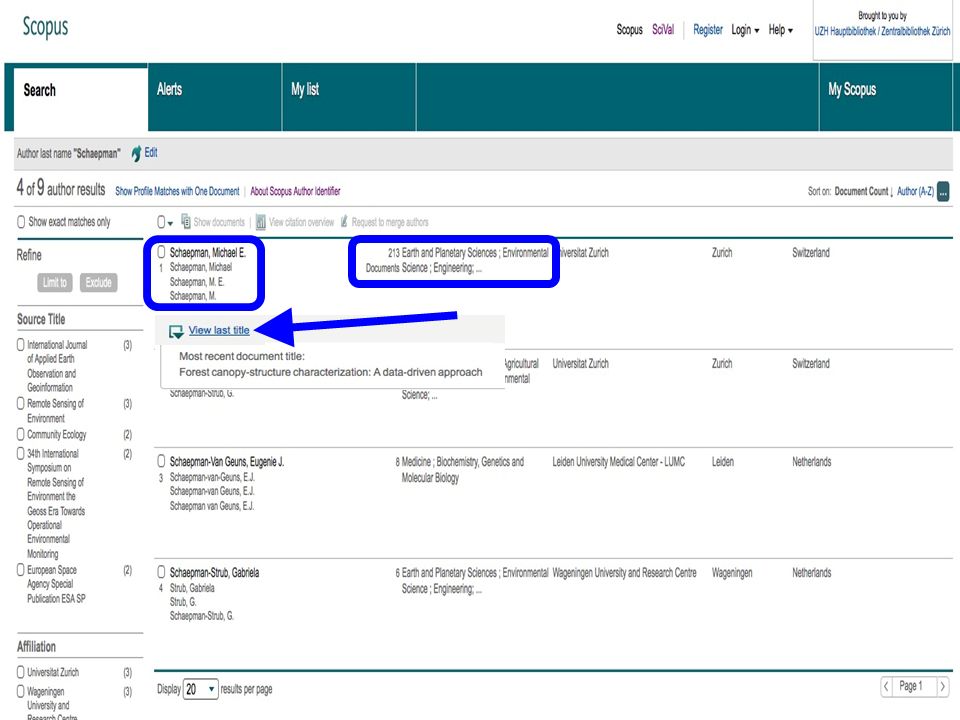Image resolution: width=960 pixels, height=720 pixels.
Task: Check European Space Agency Special Publication filter
Action: tap(21, 569)
